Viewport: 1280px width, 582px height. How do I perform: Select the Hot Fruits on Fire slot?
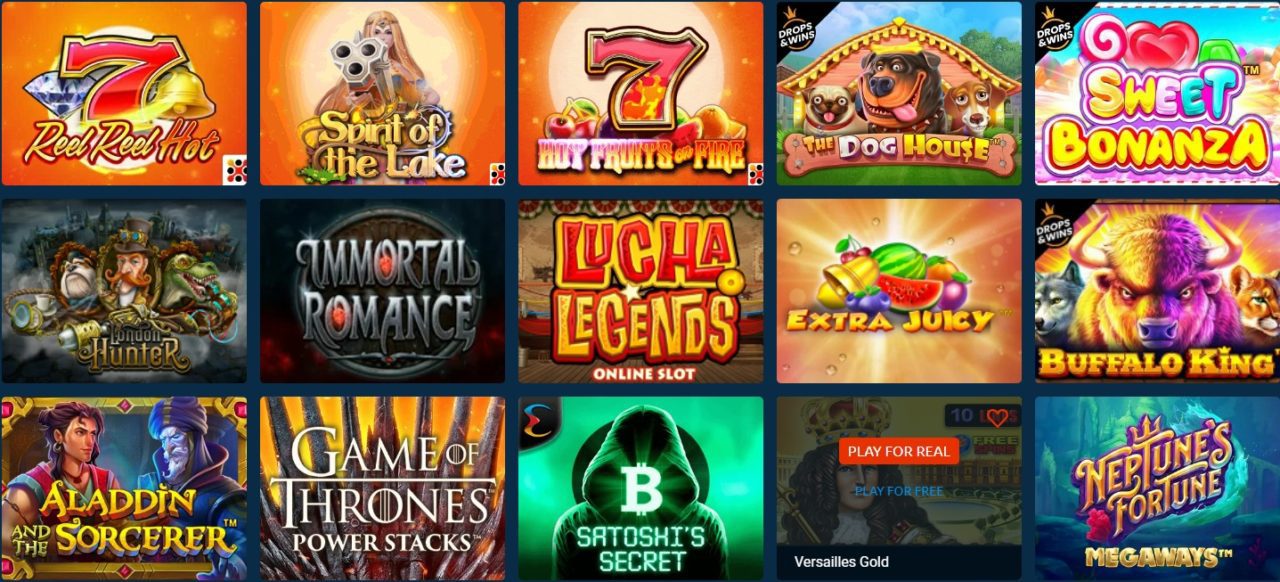point(641,93)
